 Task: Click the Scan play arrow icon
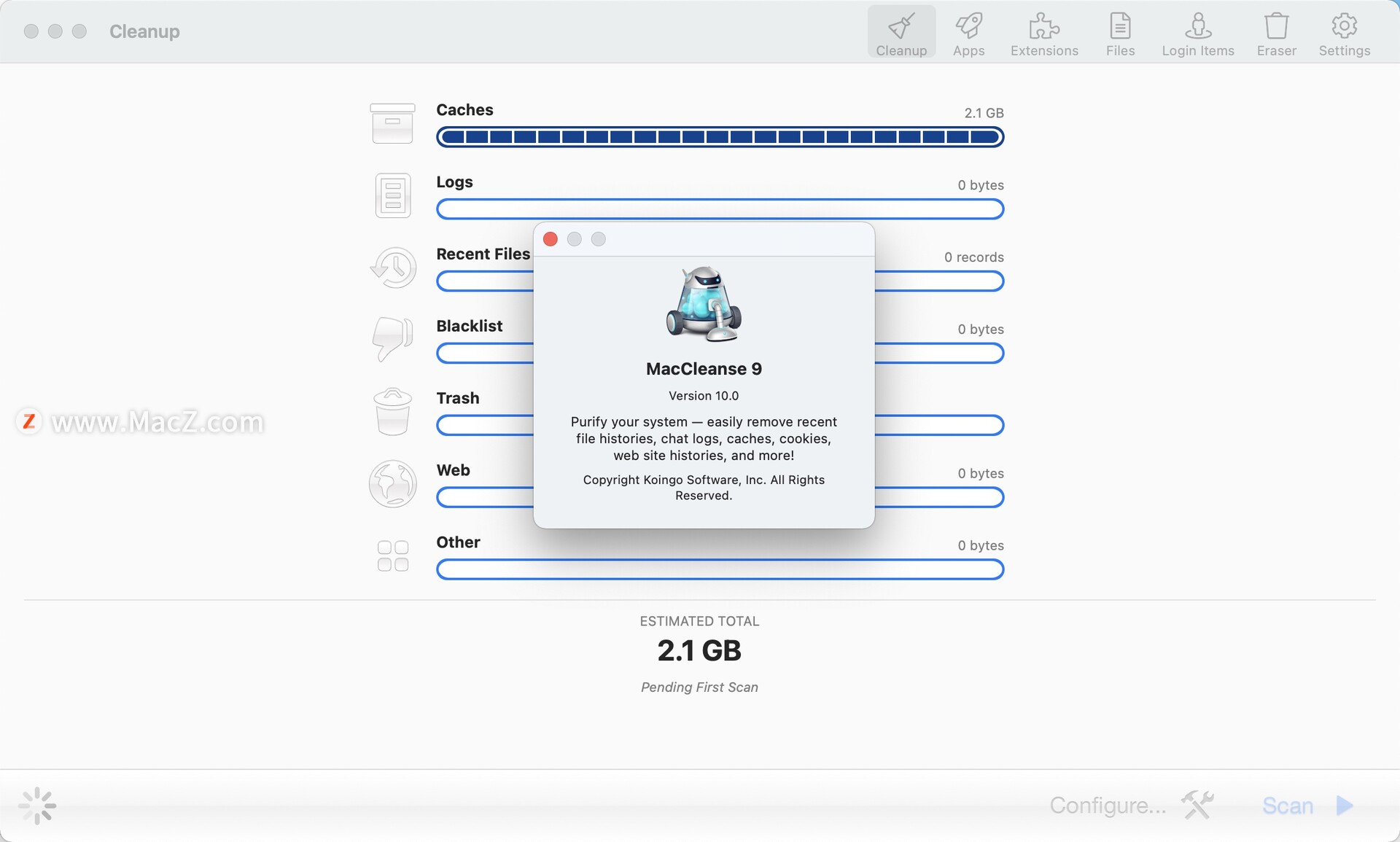[1345, 805]
